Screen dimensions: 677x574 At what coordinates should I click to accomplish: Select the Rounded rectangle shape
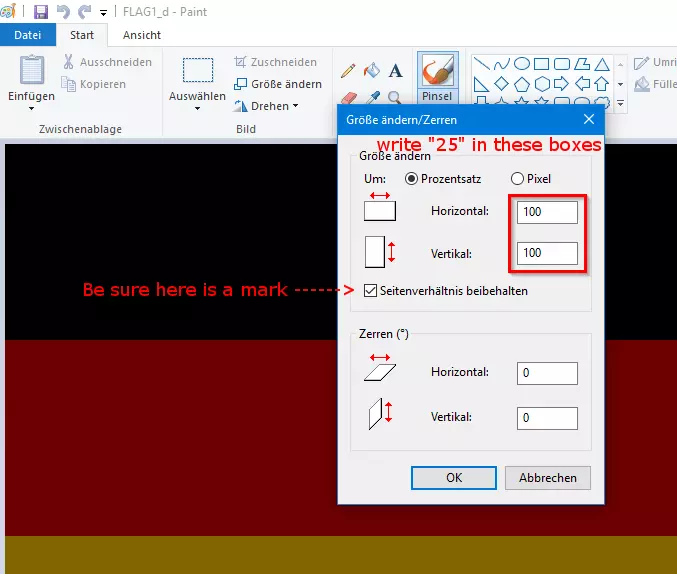coord(562,64)
